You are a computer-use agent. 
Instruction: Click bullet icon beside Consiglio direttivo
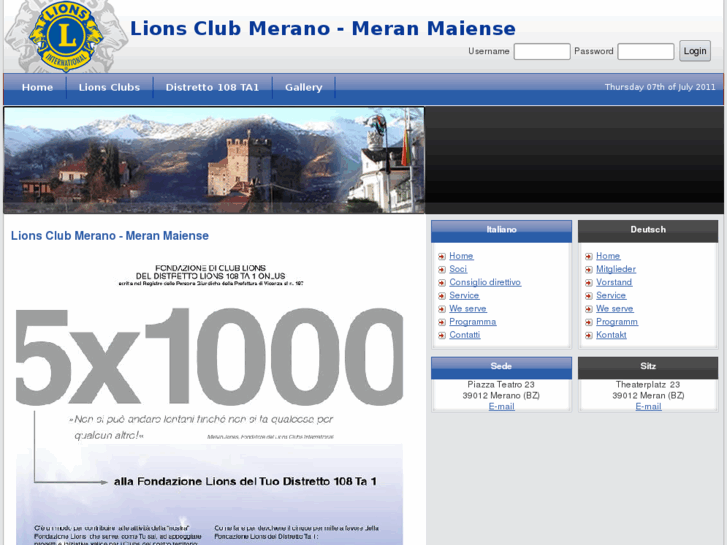coord(441,282)
